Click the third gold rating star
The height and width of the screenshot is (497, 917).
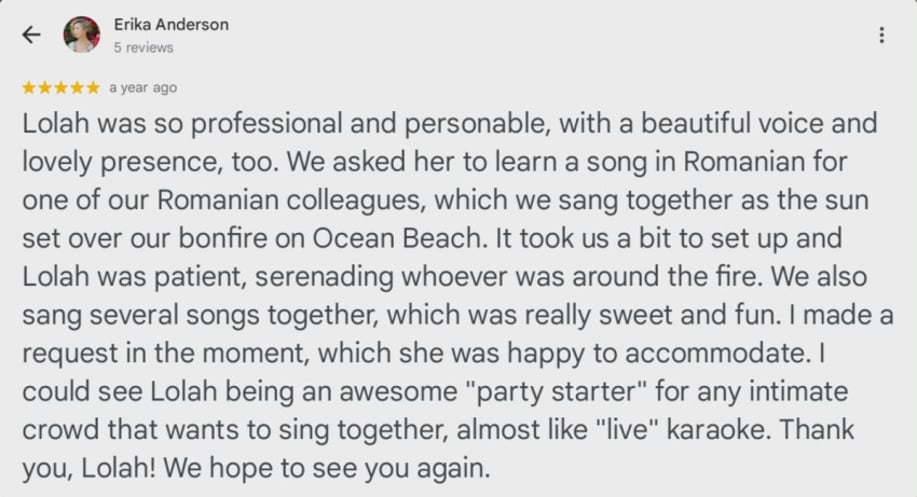pos(60,88)
